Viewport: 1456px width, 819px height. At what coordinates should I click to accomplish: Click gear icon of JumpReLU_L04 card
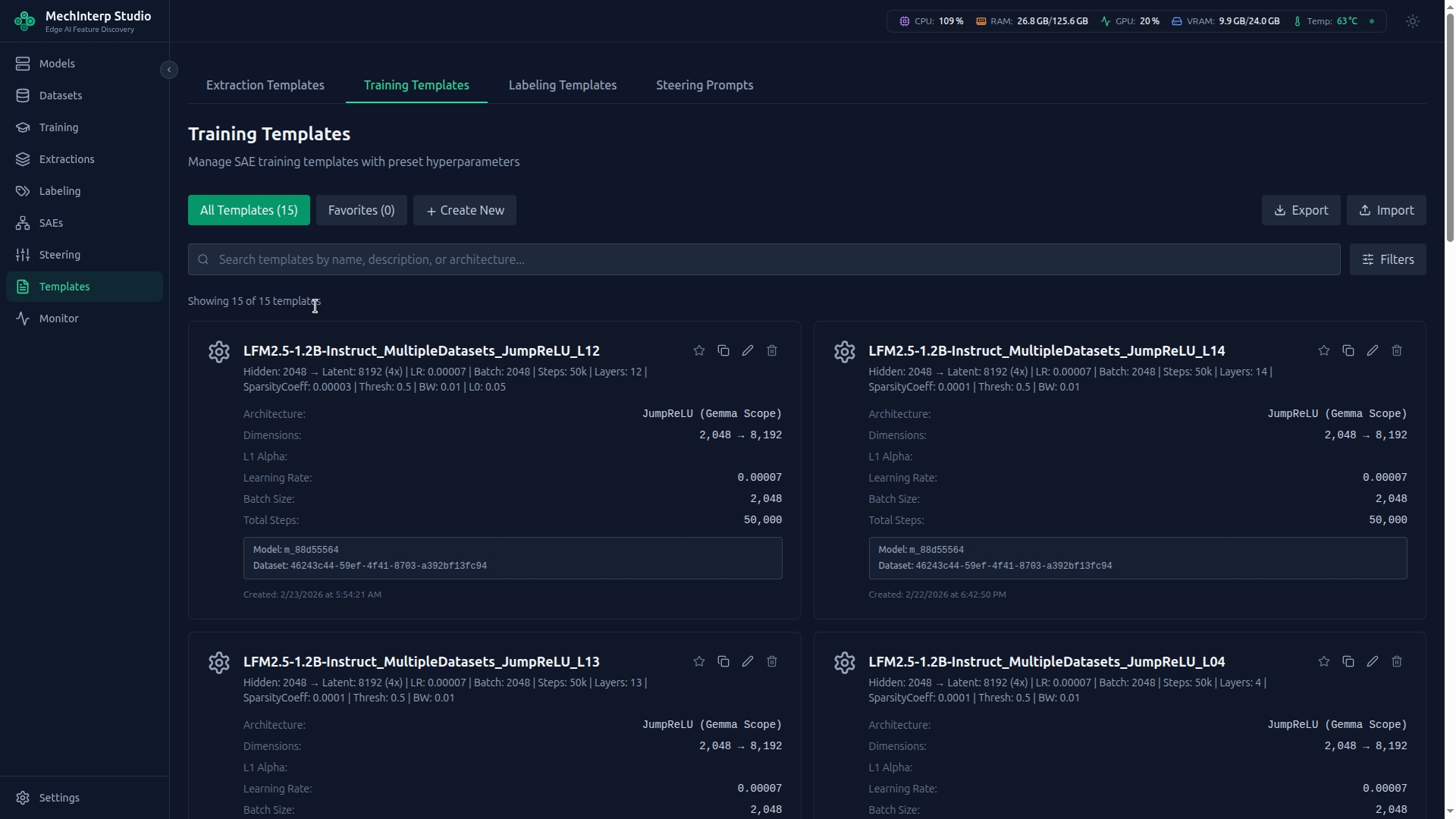pyautogui.click(x=844, y=663)
